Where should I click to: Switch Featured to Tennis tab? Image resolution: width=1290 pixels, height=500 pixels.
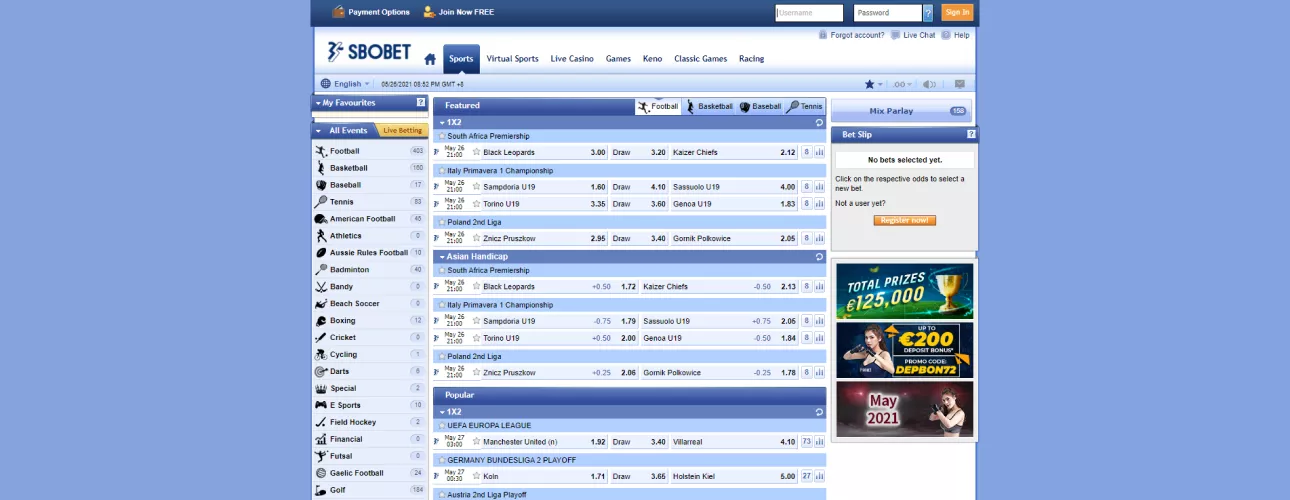(805, 106)
